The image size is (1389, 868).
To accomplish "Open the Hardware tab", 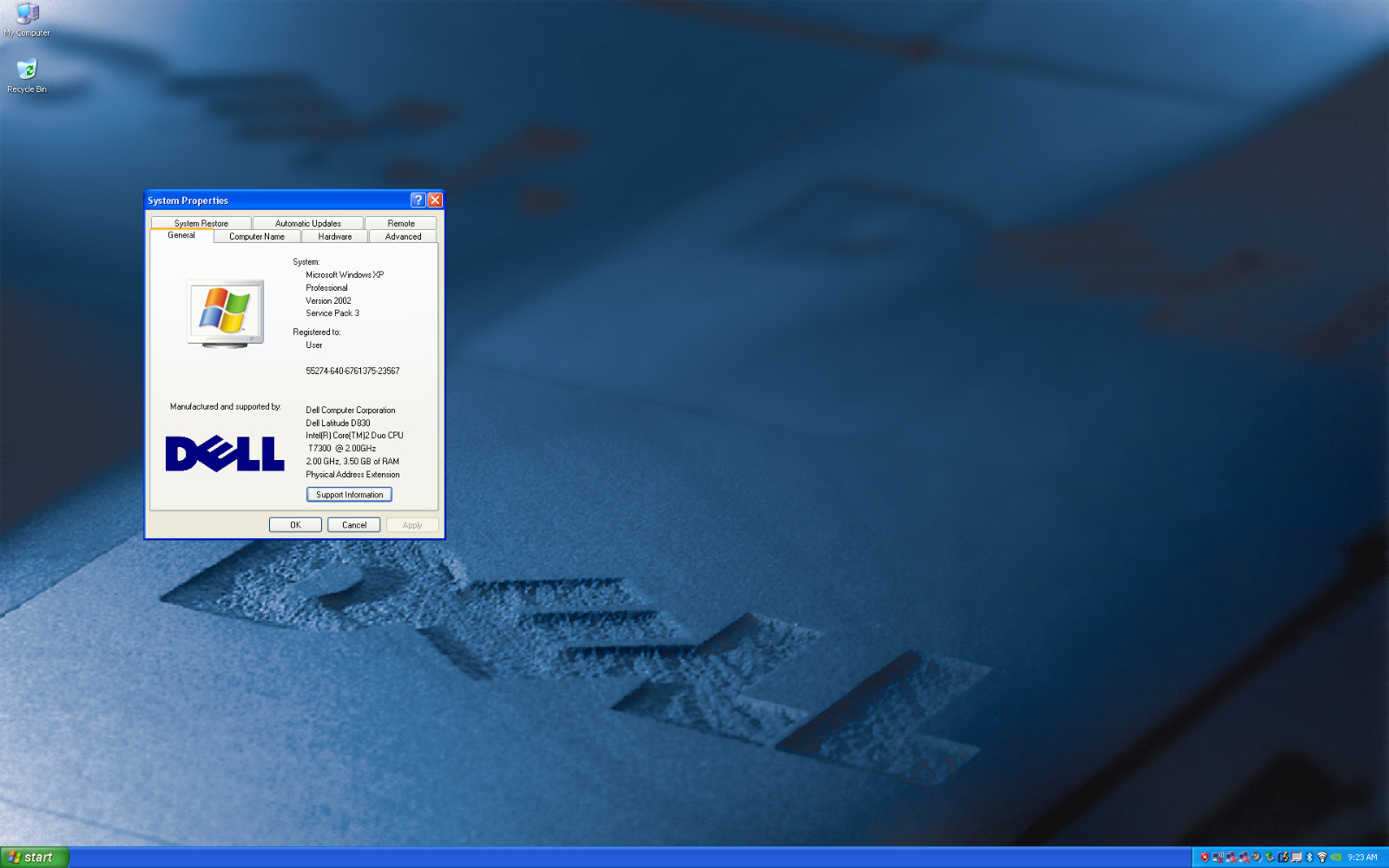I will pyautogui.click(x=335, y=236).
